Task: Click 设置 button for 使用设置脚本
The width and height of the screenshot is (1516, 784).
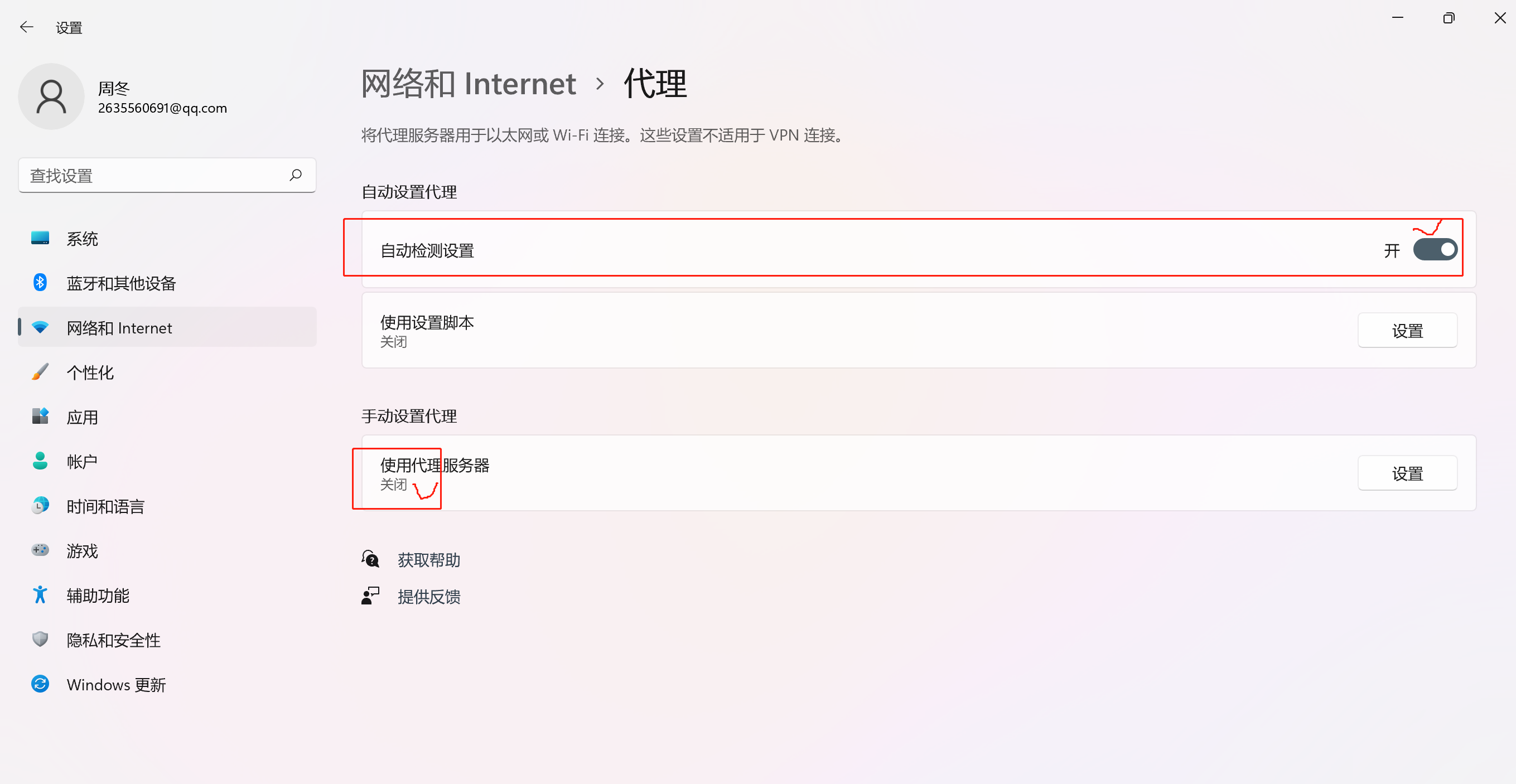Action: (x=1407, y=331)
